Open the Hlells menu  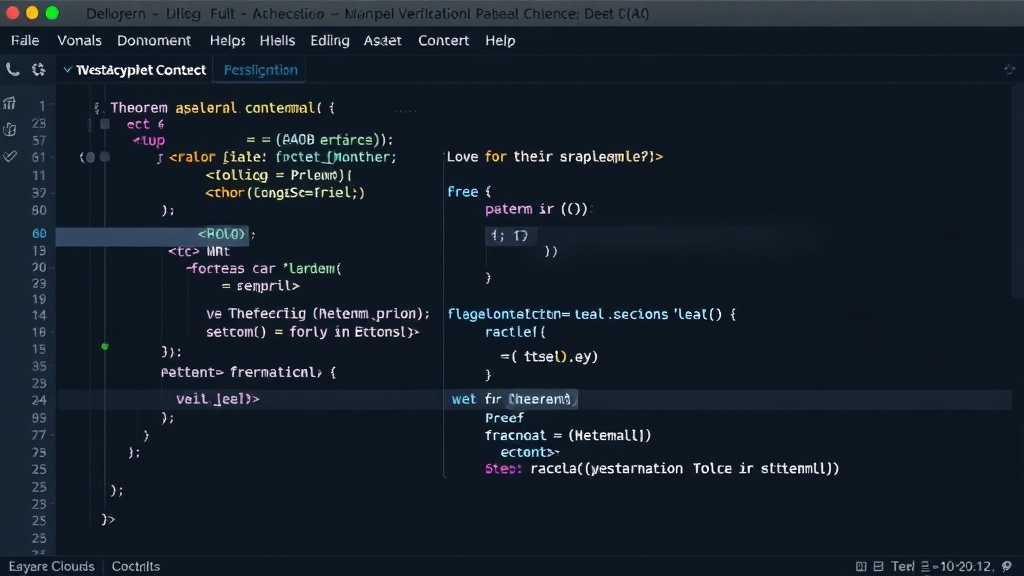tap(277, 40)
